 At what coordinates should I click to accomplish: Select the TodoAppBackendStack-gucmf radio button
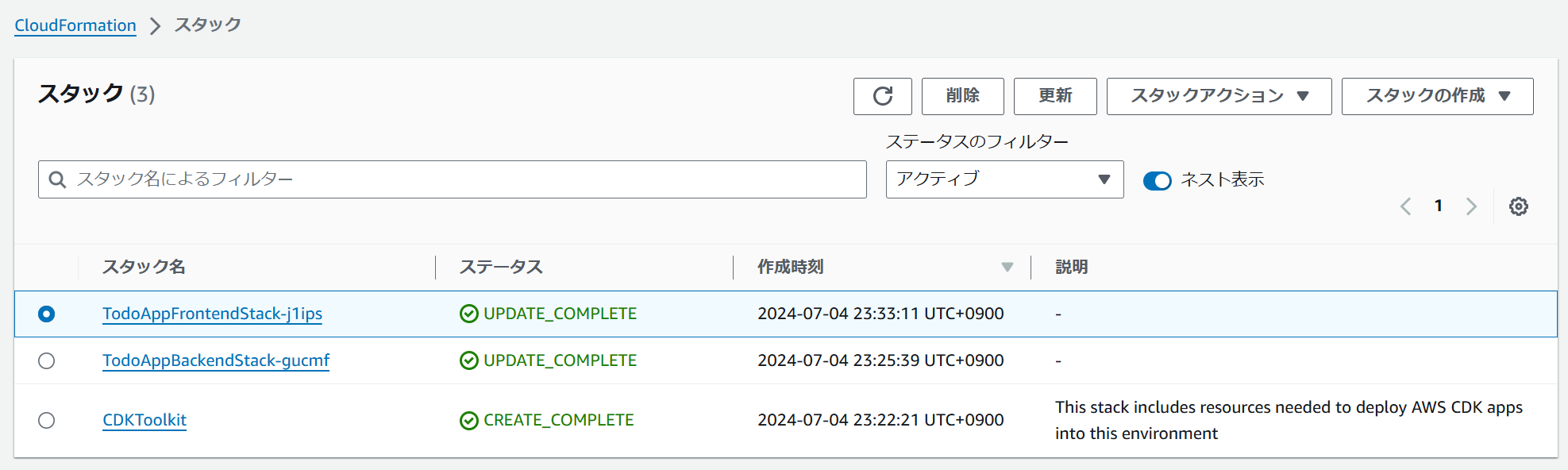coord(47,361)
